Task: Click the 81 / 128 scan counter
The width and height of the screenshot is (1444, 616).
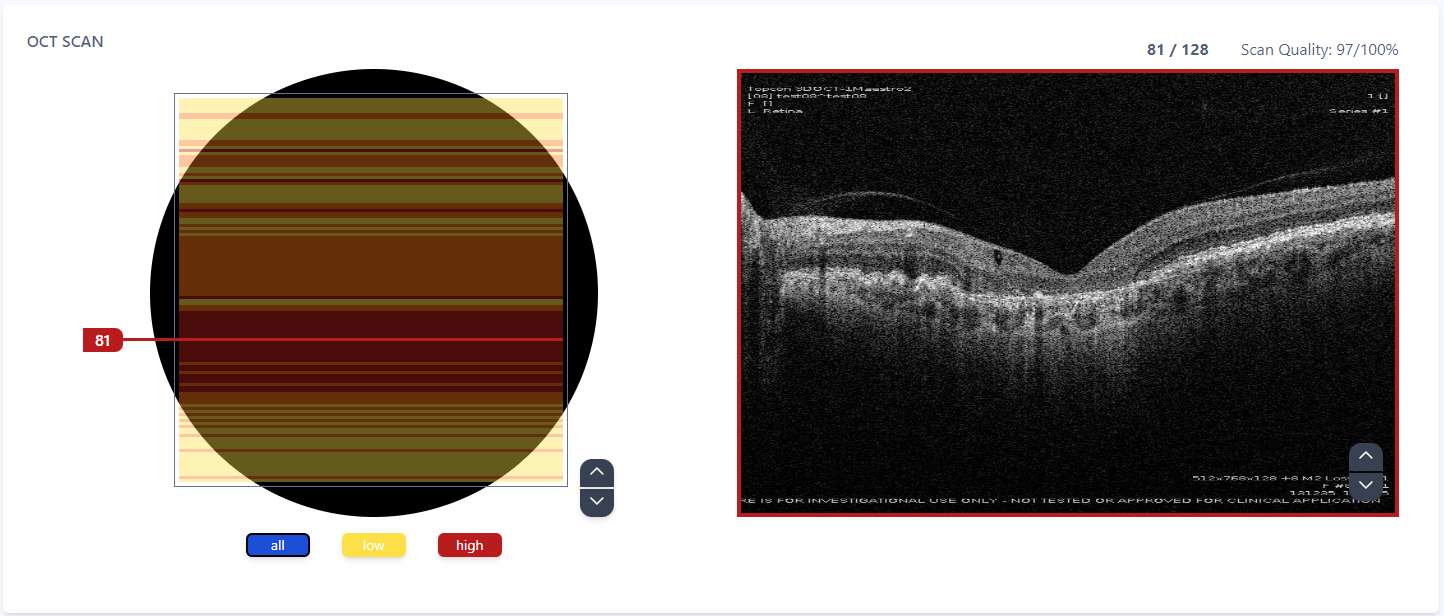Action: [1177, 49]
